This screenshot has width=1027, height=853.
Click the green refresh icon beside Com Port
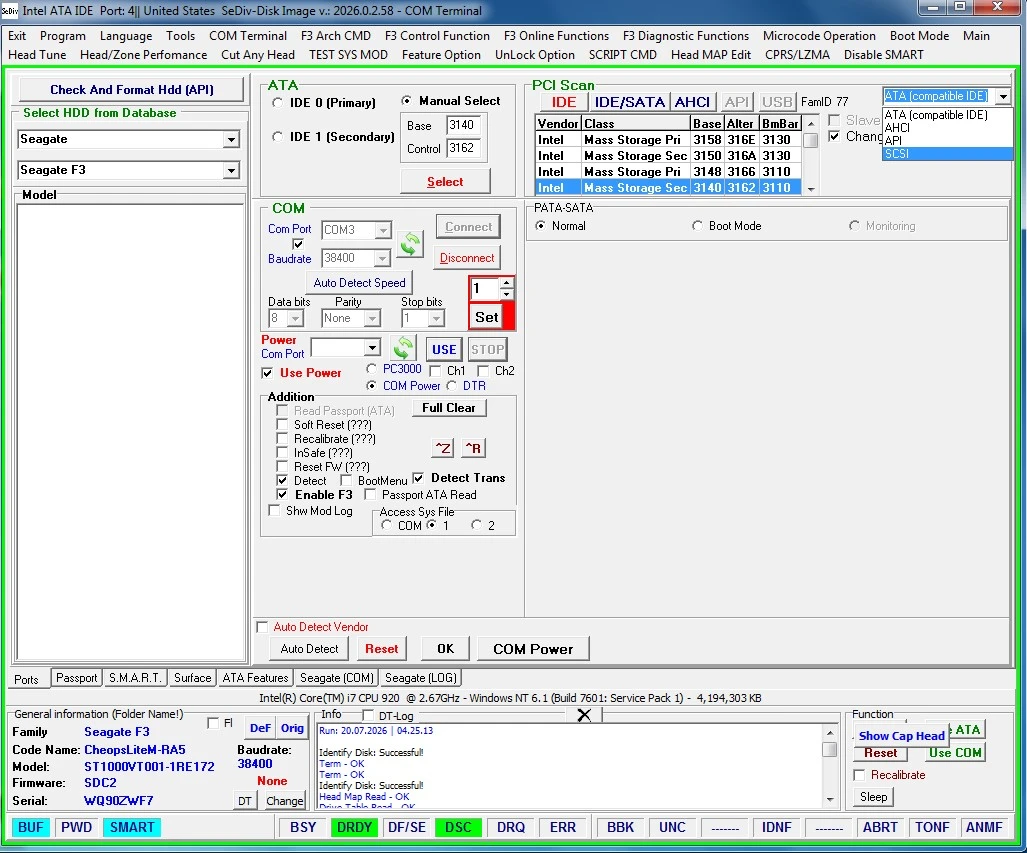tap(410, 244)
